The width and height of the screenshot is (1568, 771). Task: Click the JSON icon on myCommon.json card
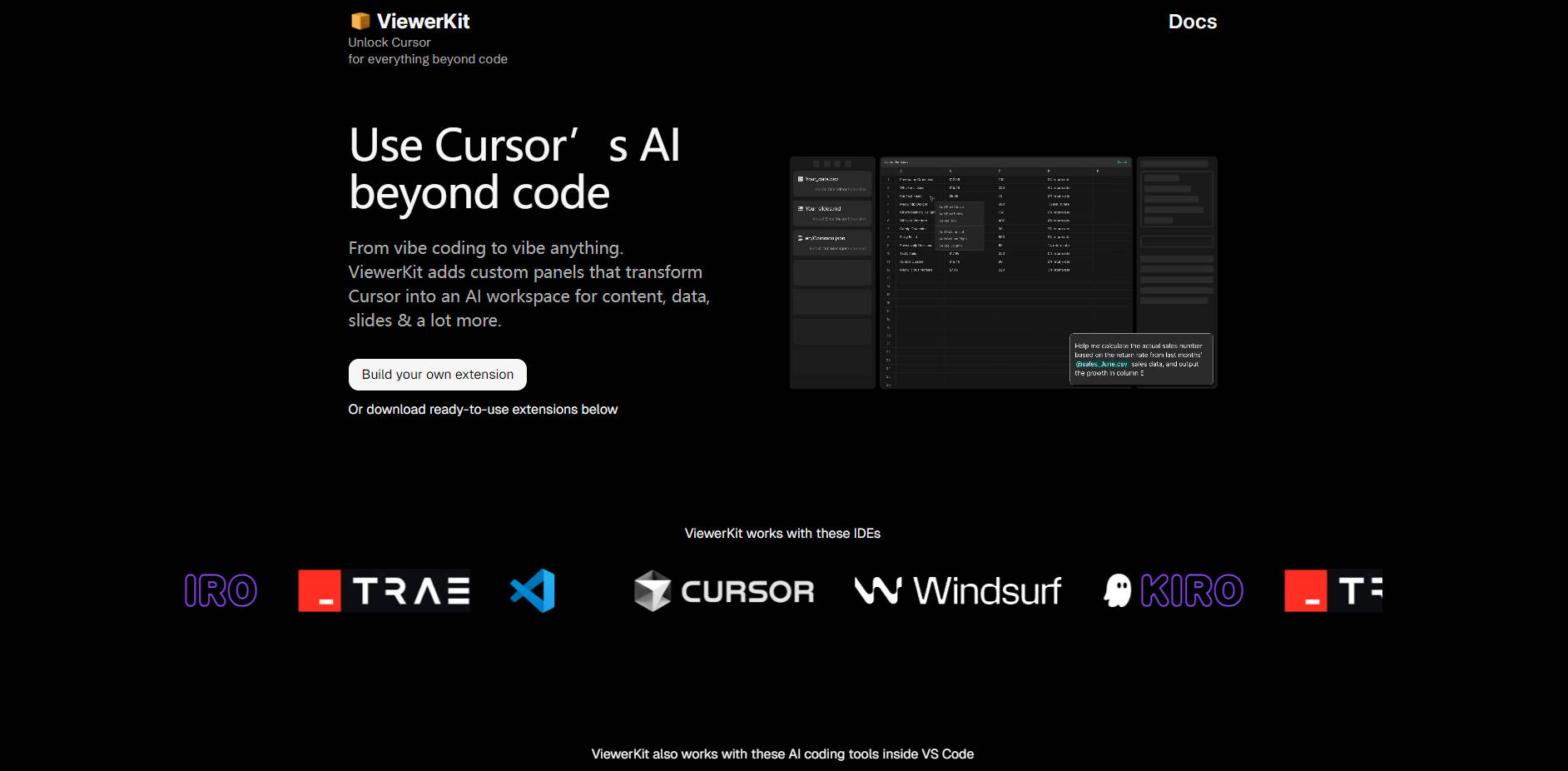pos(800,238)
